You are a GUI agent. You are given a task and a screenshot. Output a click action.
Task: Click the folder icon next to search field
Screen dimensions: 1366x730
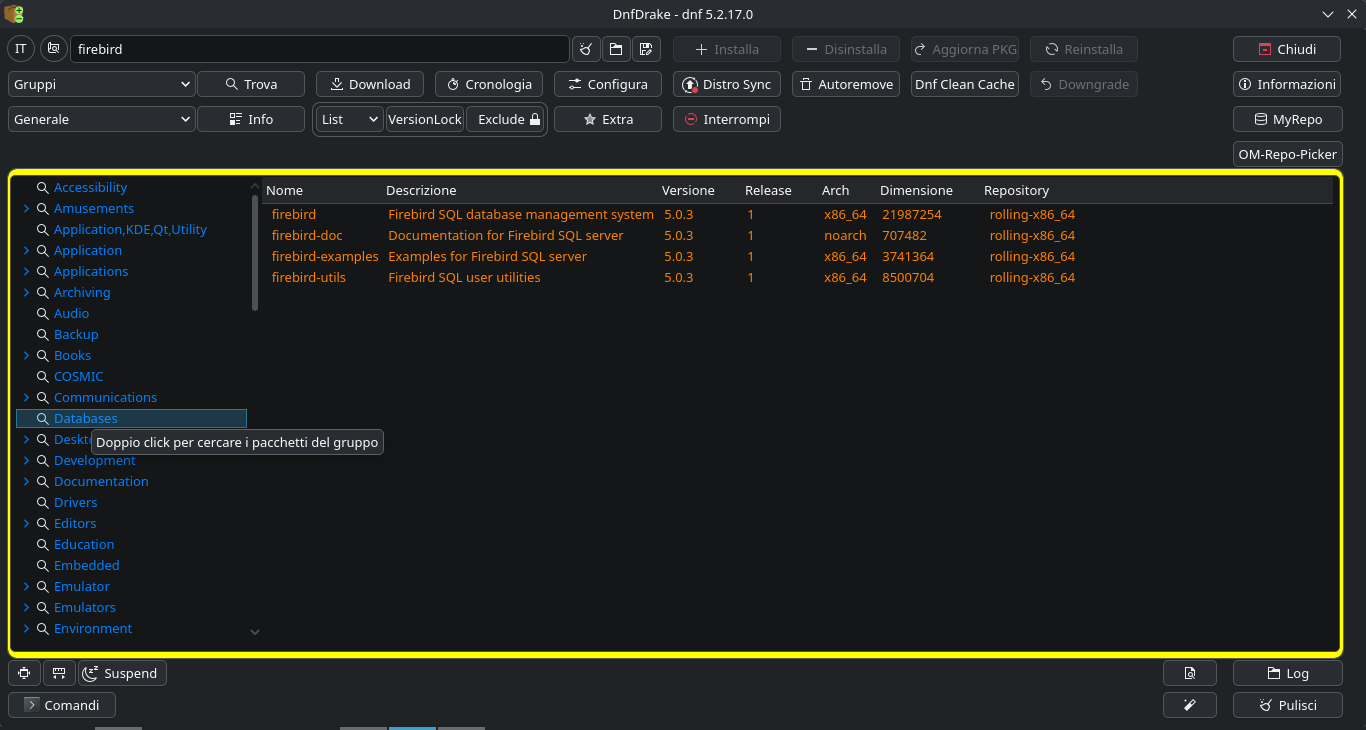[x=615, y=49]
